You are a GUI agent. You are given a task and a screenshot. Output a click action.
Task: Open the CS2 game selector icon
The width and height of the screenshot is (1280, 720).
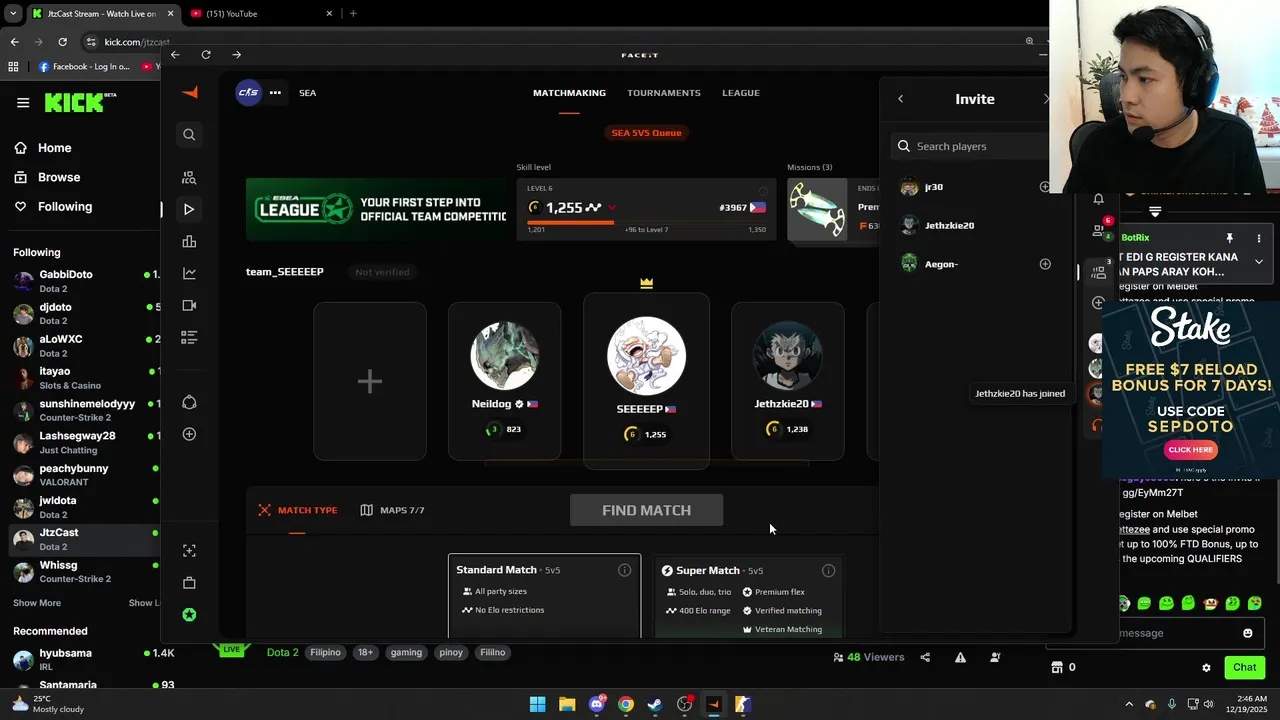click(x=248, y=92)
